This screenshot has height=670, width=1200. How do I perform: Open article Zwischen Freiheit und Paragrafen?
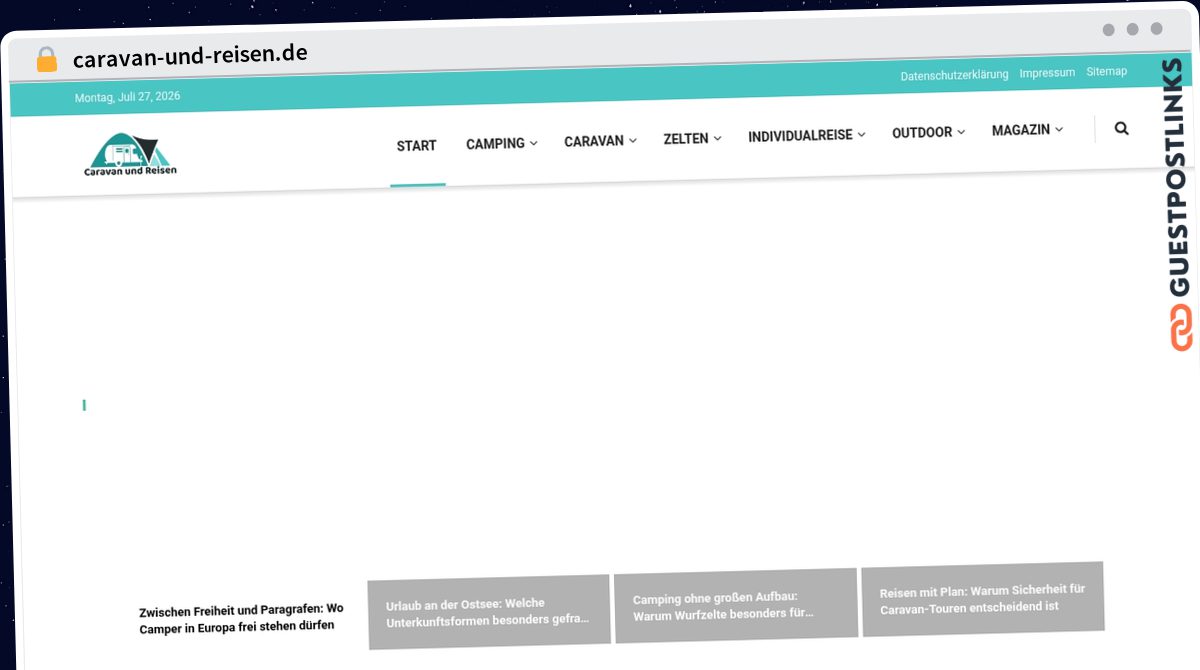pyautogui.click(x=241, y=617)
